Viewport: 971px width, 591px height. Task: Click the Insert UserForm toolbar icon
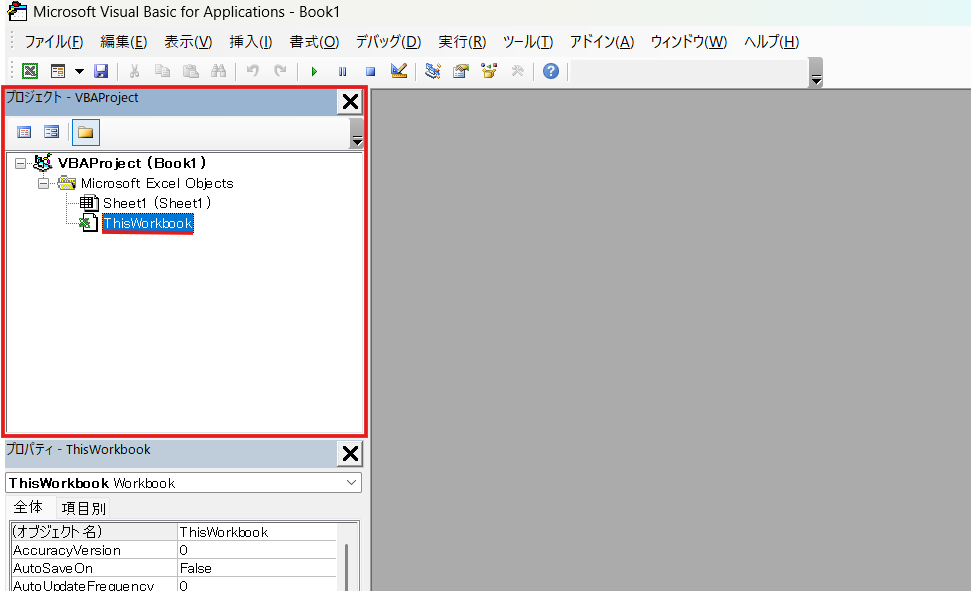(58, 71)
